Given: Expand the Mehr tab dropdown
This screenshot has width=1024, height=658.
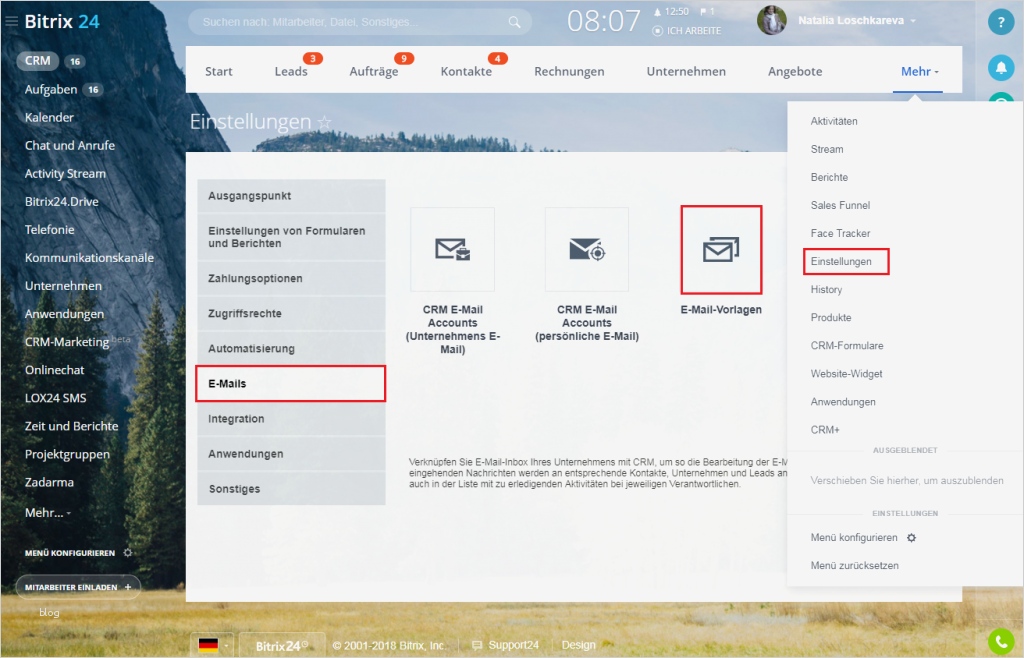Looking at the screenshot, I should [x=920, y=71].
